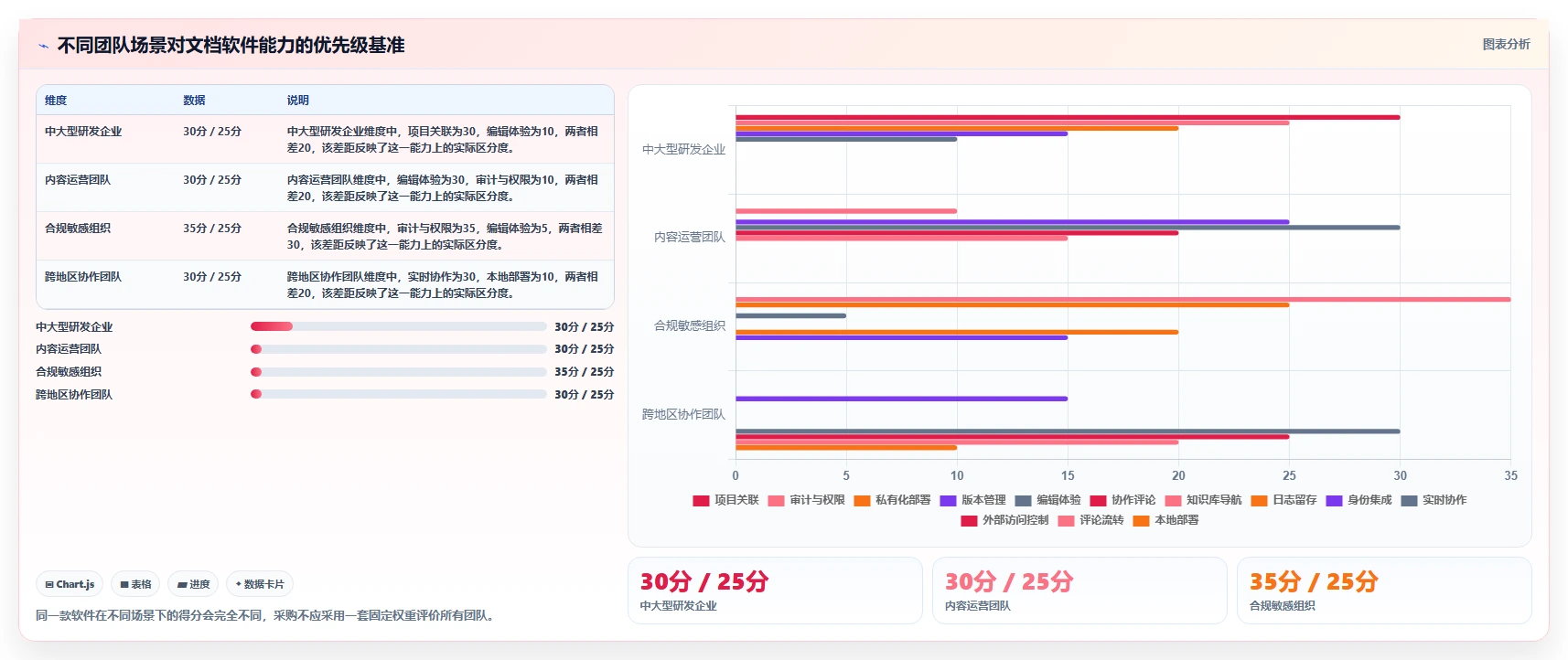Click the 合规敏感组织 chart axis label

click(689, 325)
